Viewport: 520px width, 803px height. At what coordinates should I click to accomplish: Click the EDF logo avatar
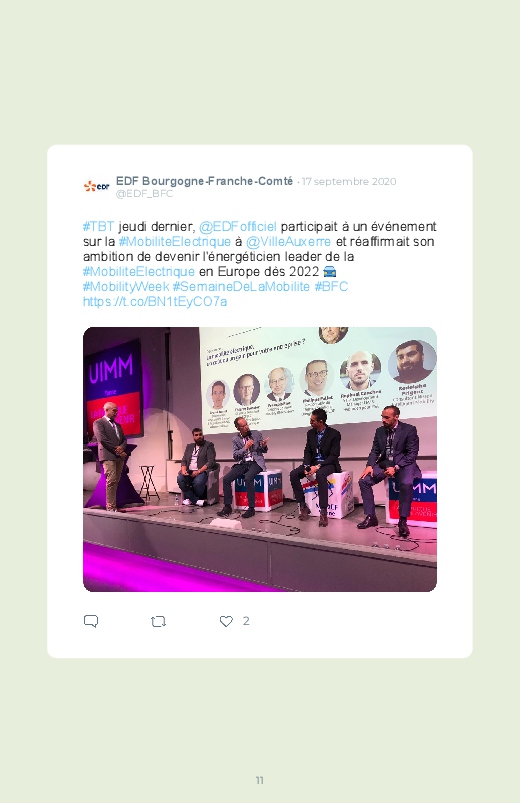[x=96, y=186]
